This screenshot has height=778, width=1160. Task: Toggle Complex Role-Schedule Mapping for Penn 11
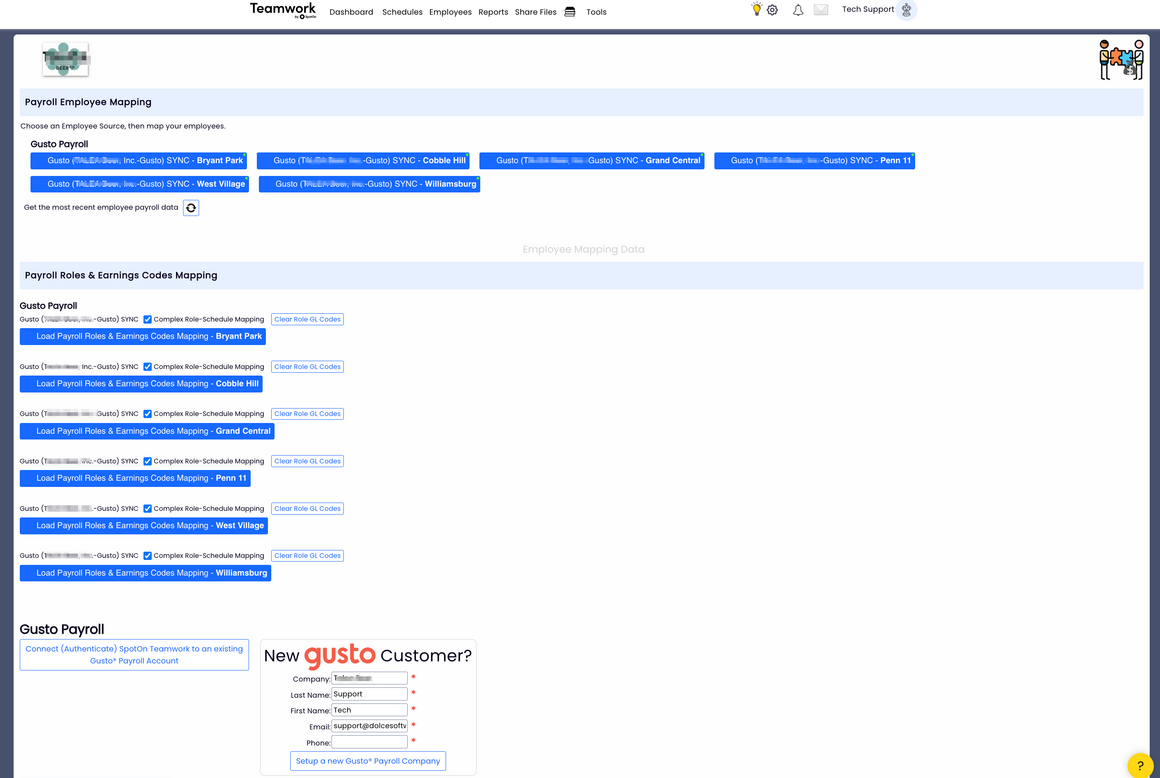[x=147, y=461]
